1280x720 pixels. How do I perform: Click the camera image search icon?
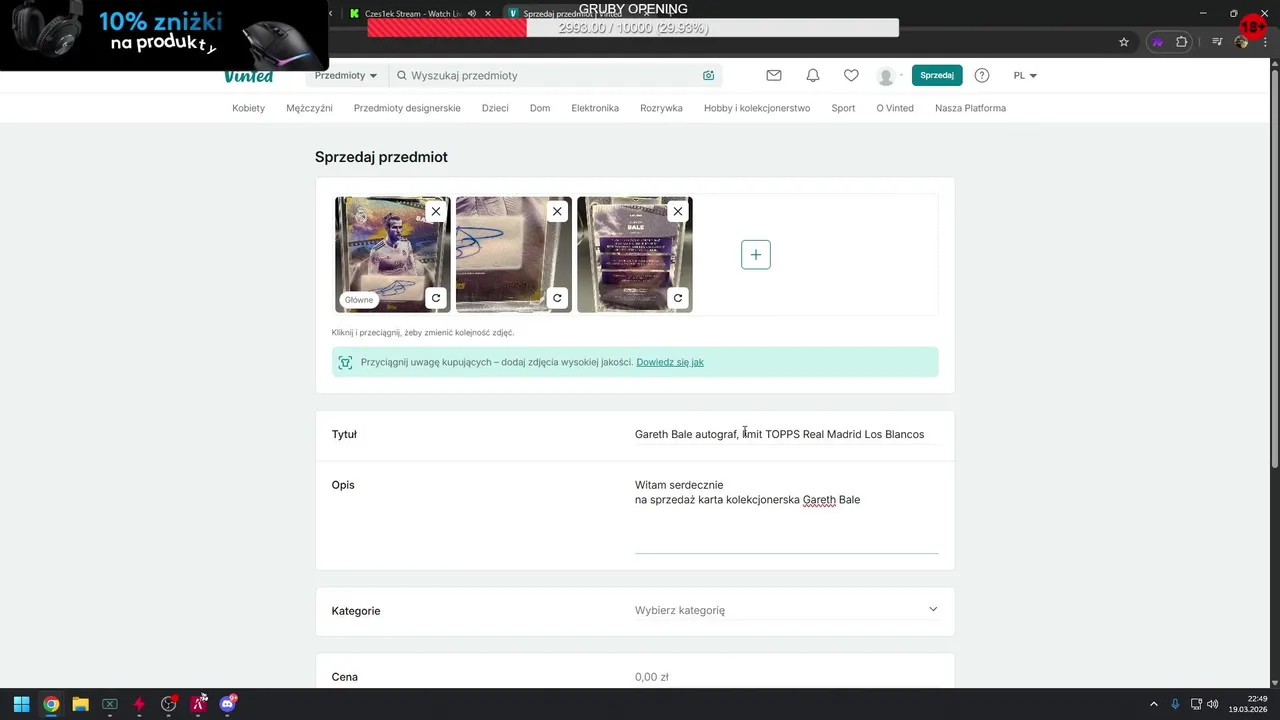coord(708,76)
